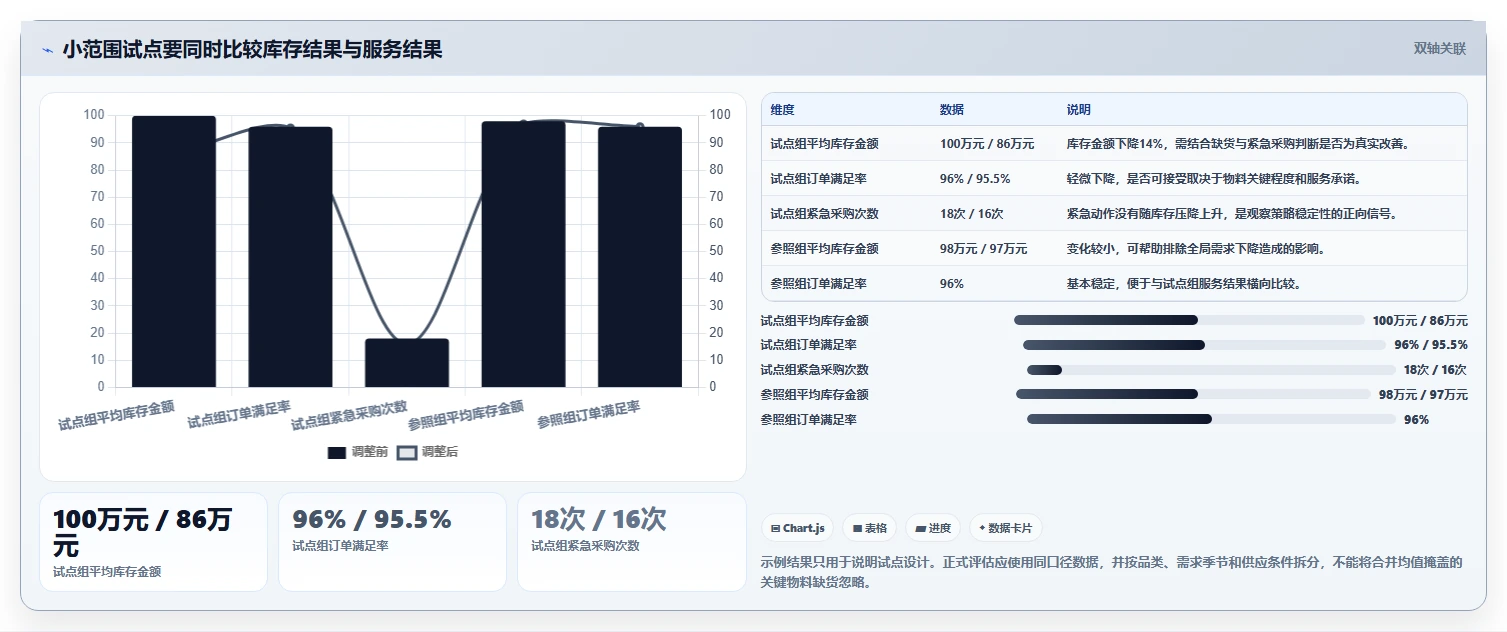This screenshot has height=632, width=1507.
Task: Click the 试点组订单满足率 chart bar
Action: (290, 257)
